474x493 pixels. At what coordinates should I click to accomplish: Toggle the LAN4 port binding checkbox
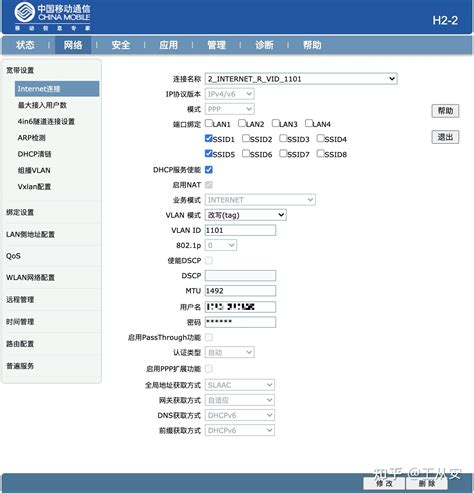pyautogui.click(x=309, y=123)
